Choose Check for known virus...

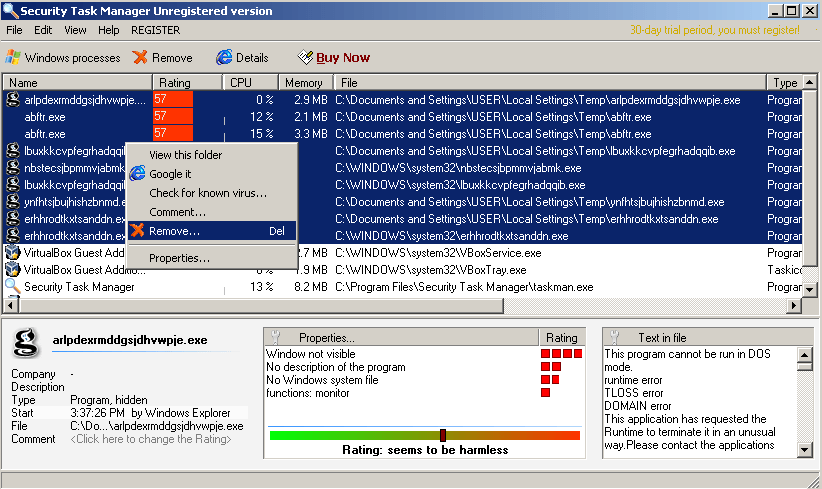pyautogui.click(x=212, y=193)
